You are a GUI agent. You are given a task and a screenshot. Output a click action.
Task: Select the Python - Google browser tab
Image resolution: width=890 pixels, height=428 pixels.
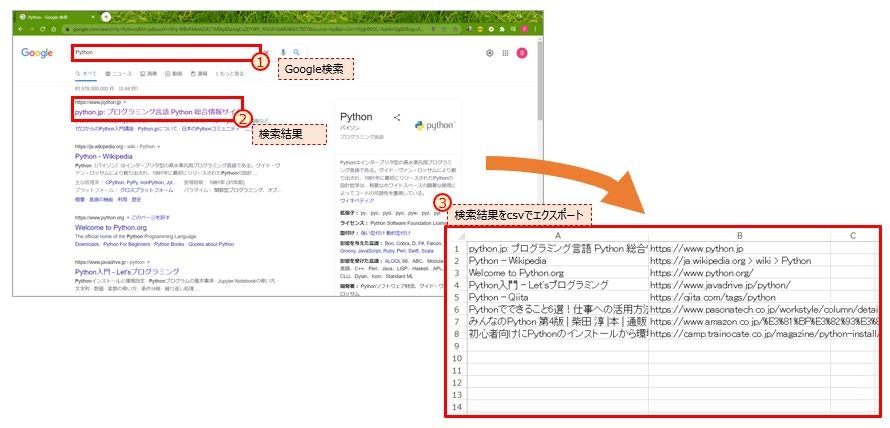click(57, 17)
